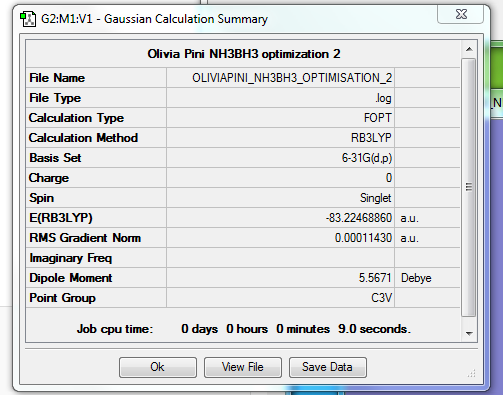This screenshot has height=395, width=503.
Task: Click the Save Data button
Action: [x=328, y=367]
